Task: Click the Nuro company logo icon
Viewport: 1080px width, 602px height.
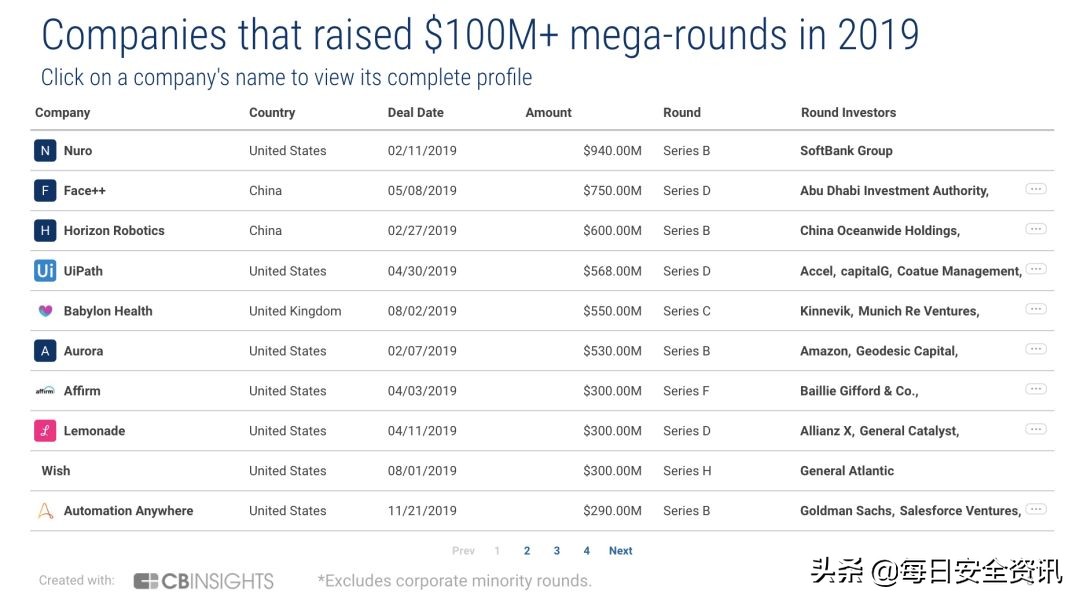Action: [x=45, y=151]
